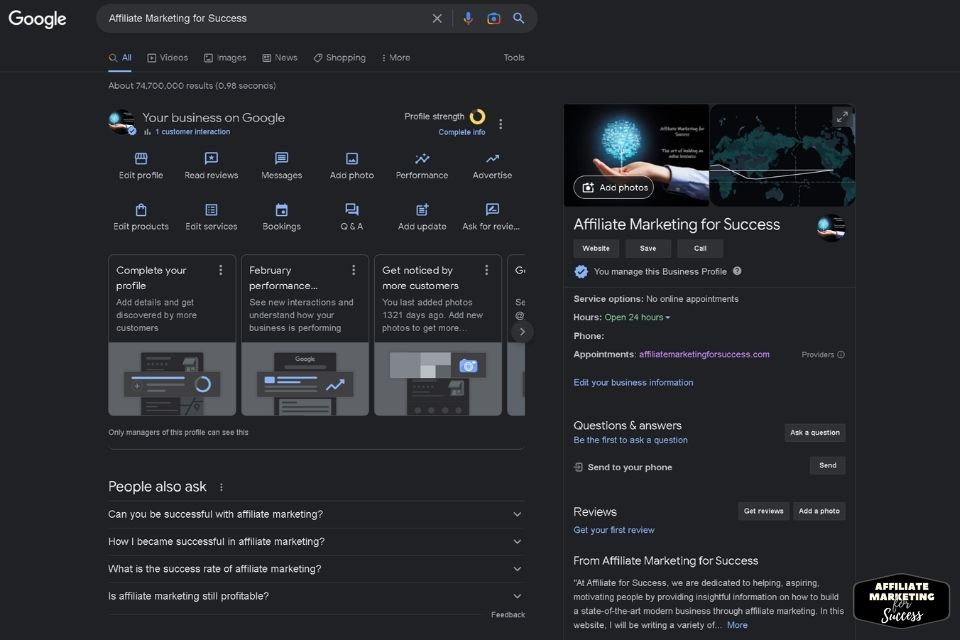Select the All results tab
Screen dimensions: 960x640
click(120, 58)
